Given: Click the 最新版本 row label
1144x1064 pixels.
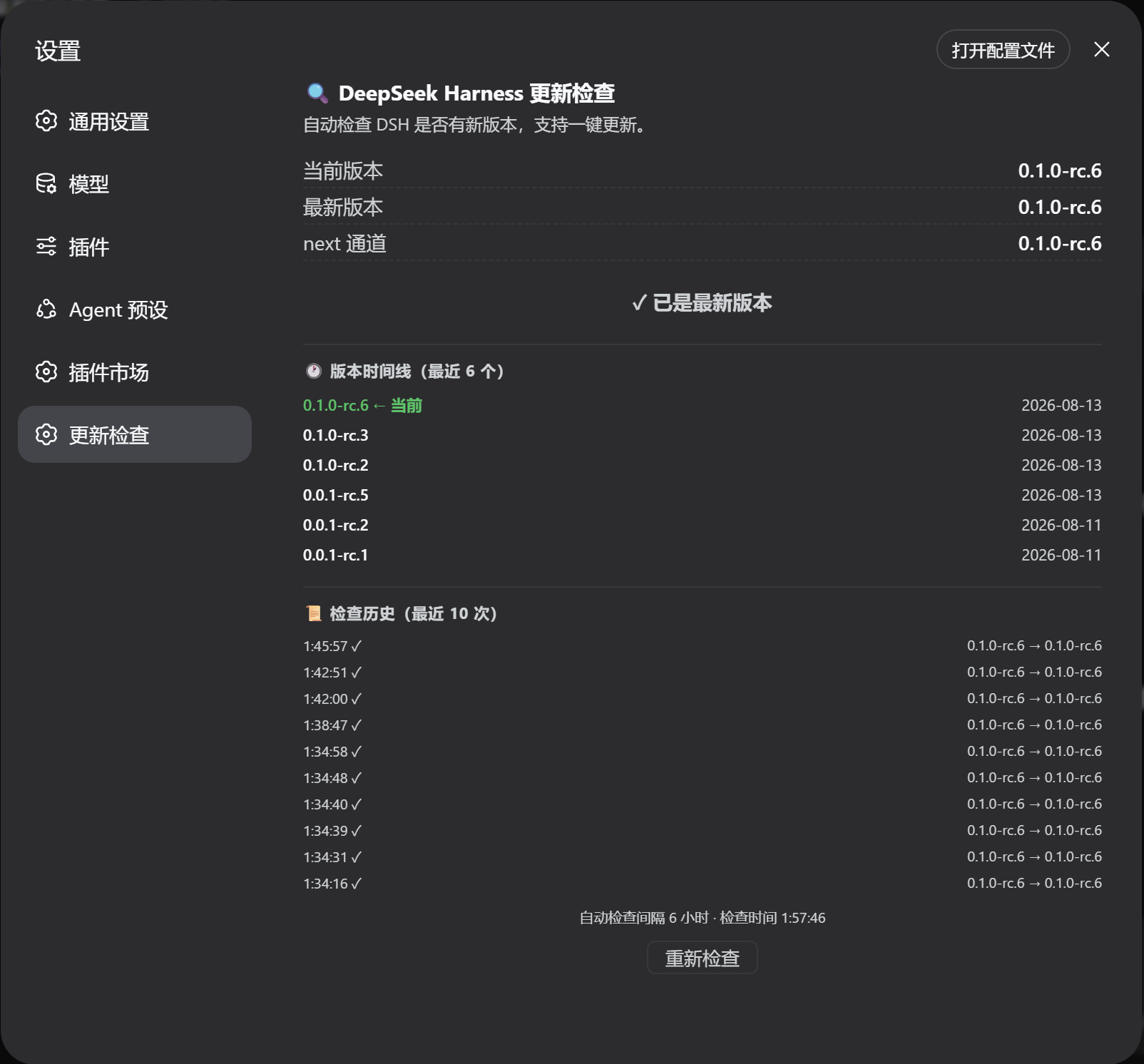Looking at the screenshot, I should click(343, 207).
